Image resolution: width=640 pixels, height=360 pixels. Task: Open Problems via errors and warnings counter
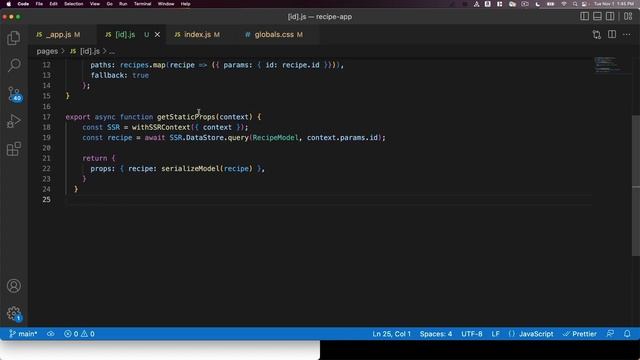pyautogui.click(x=79, y=333)
